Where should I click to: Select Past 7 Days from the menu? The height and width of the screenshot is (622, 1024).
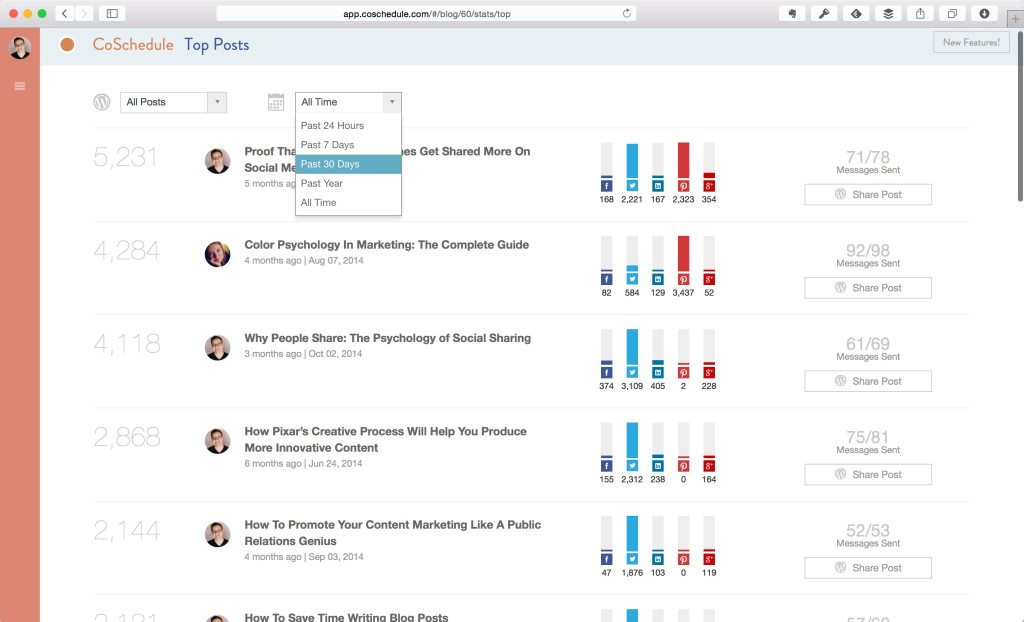coord(329,144)
